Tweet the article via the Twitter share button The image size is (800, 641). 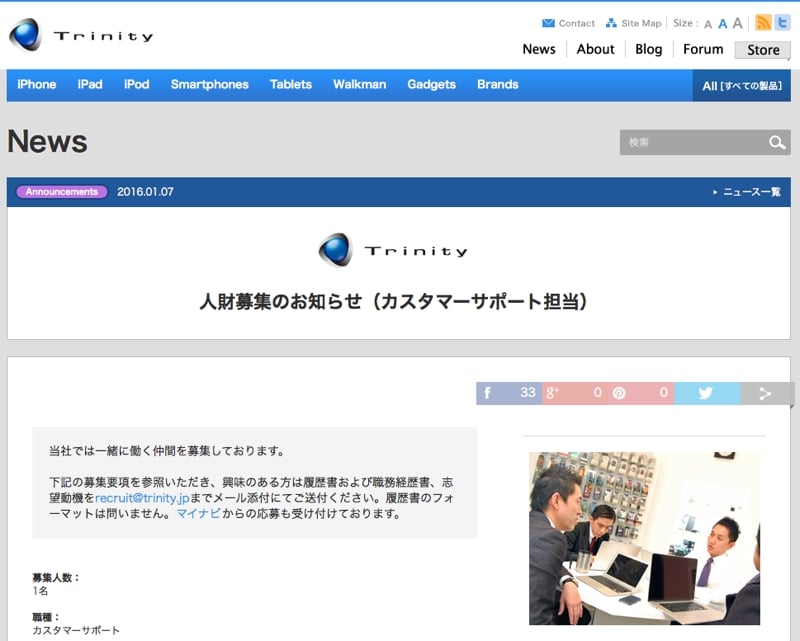706,393
